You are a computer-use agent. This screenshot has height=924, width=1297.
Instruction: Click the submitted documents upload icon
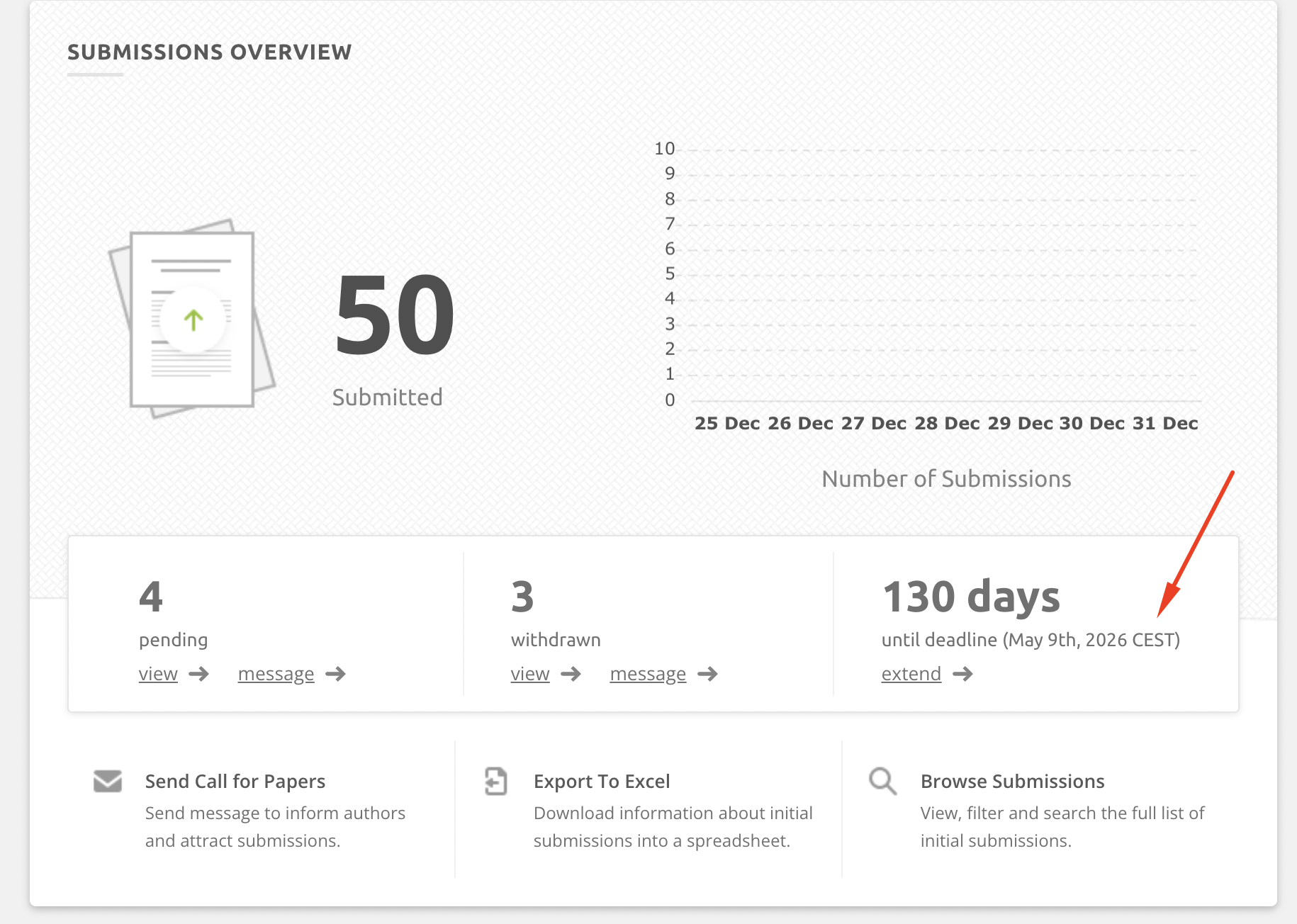click(192, 319)
